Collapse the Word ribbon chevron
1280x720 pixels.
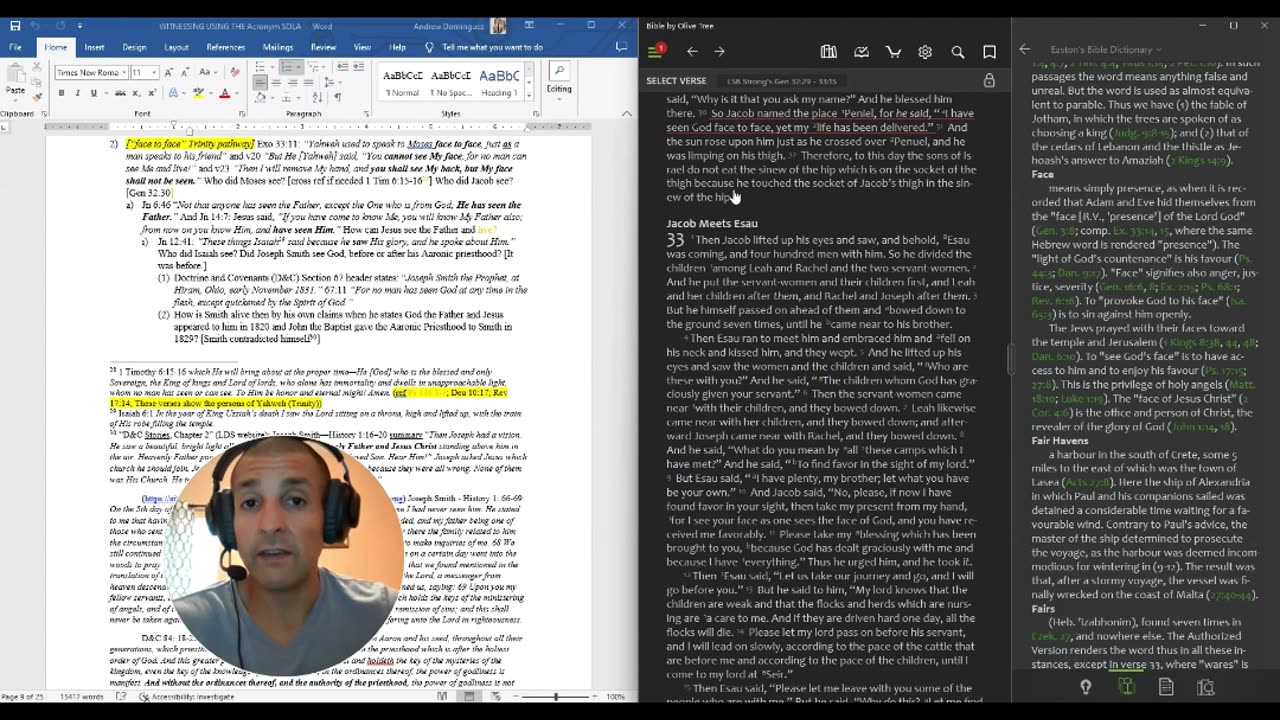coord(626,114)
